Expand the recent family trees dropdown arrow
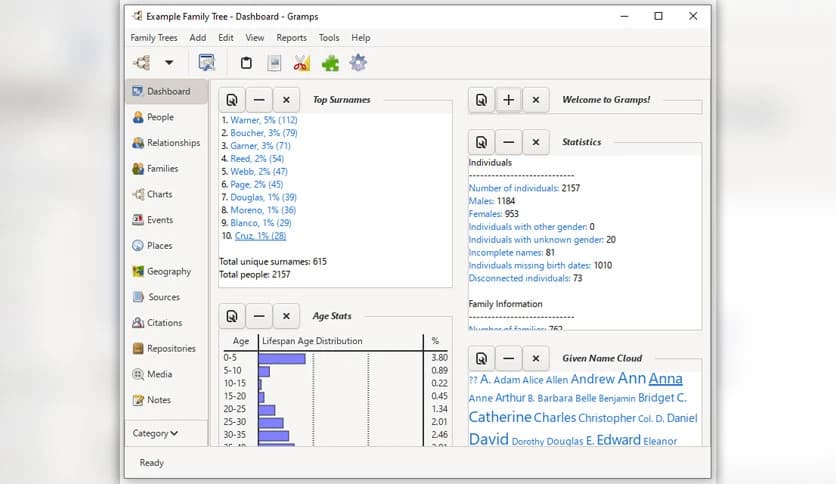This screenshot has height=484, width=836. (x=169, y=63)
